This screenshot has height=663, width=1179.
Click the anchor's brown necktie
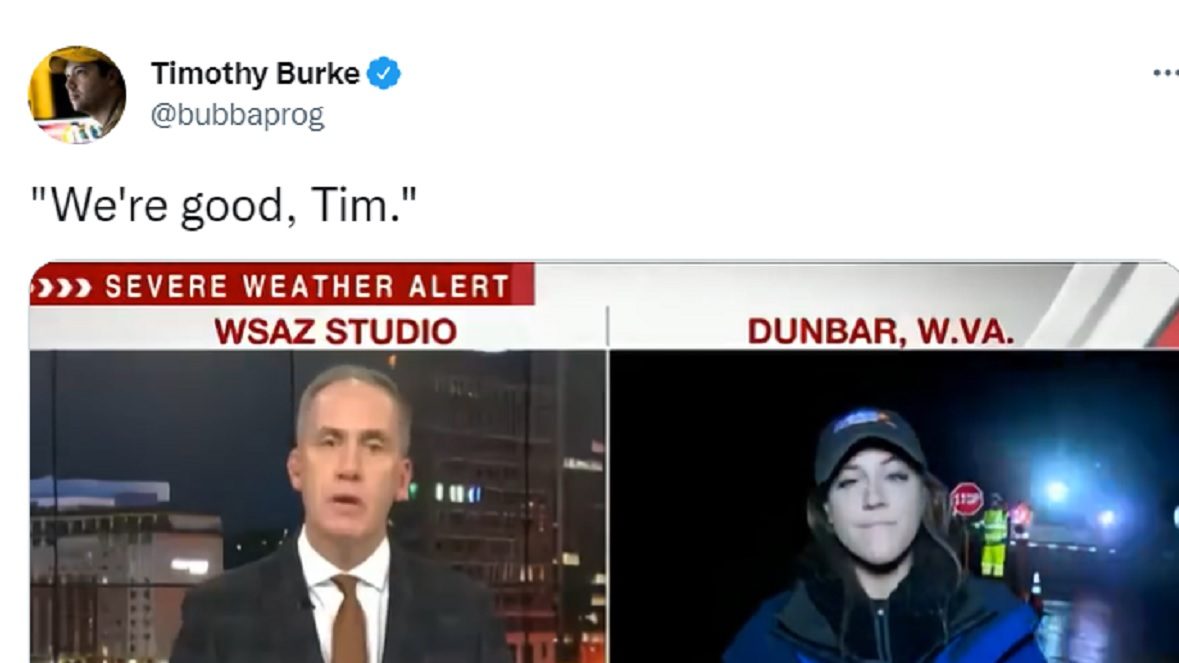349,619
